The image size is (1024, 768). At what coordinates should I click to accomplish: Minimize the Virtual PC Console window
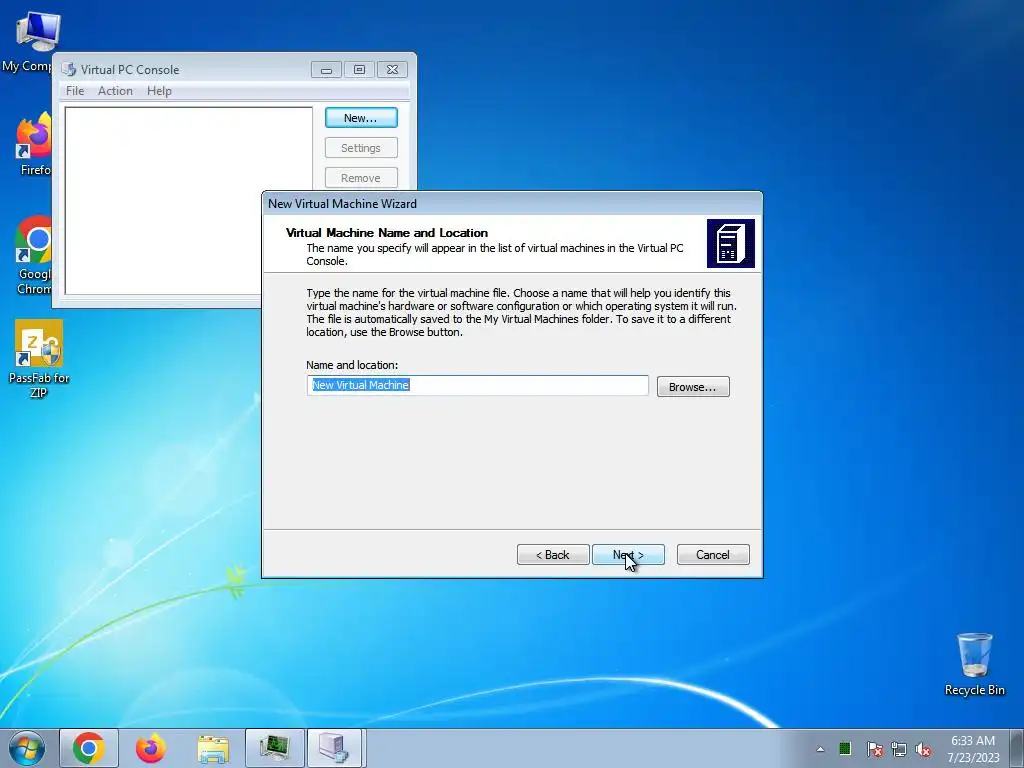tap(327, 69)
